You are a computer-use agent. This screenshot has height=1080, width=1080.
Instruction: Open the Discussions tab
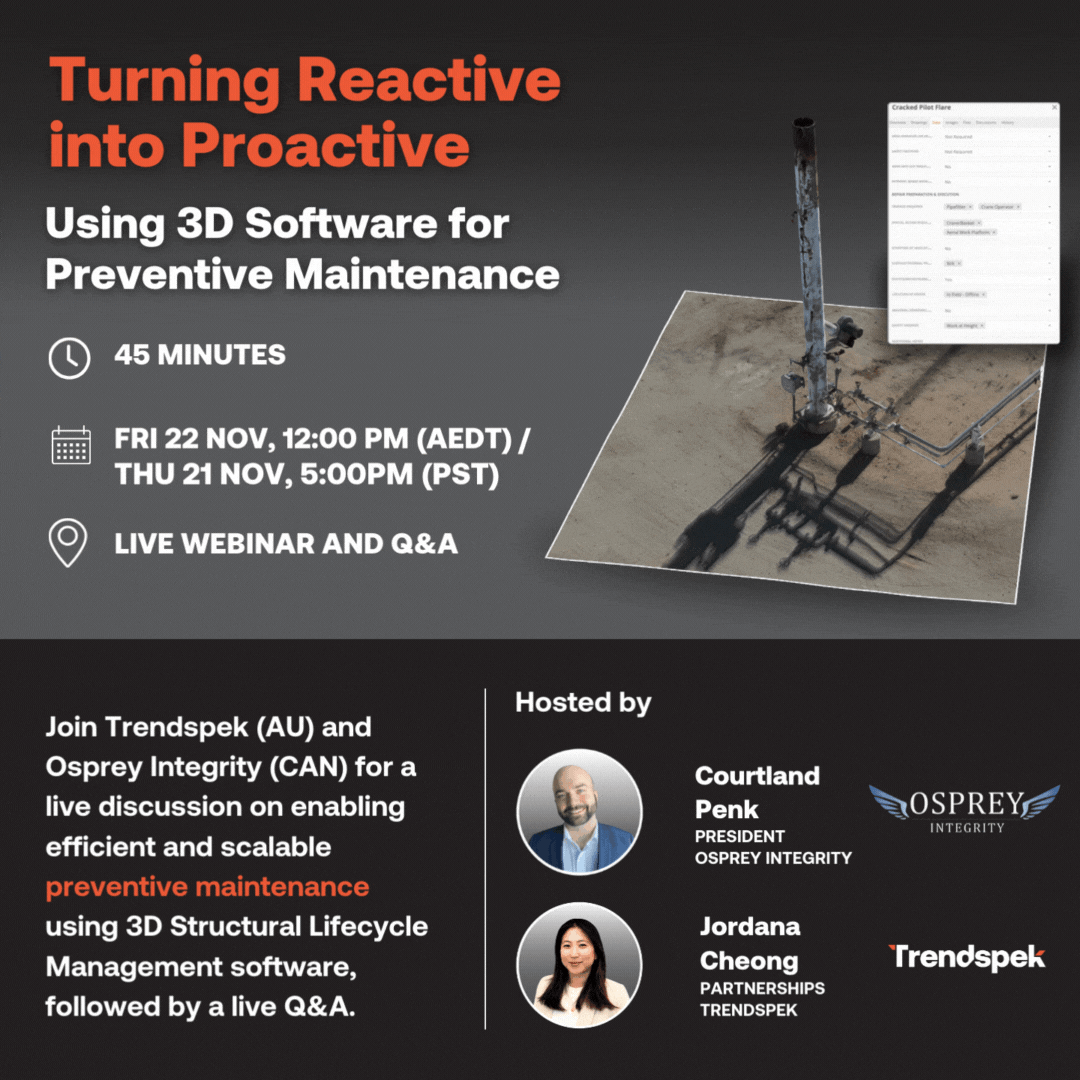(x=987, y=122)
